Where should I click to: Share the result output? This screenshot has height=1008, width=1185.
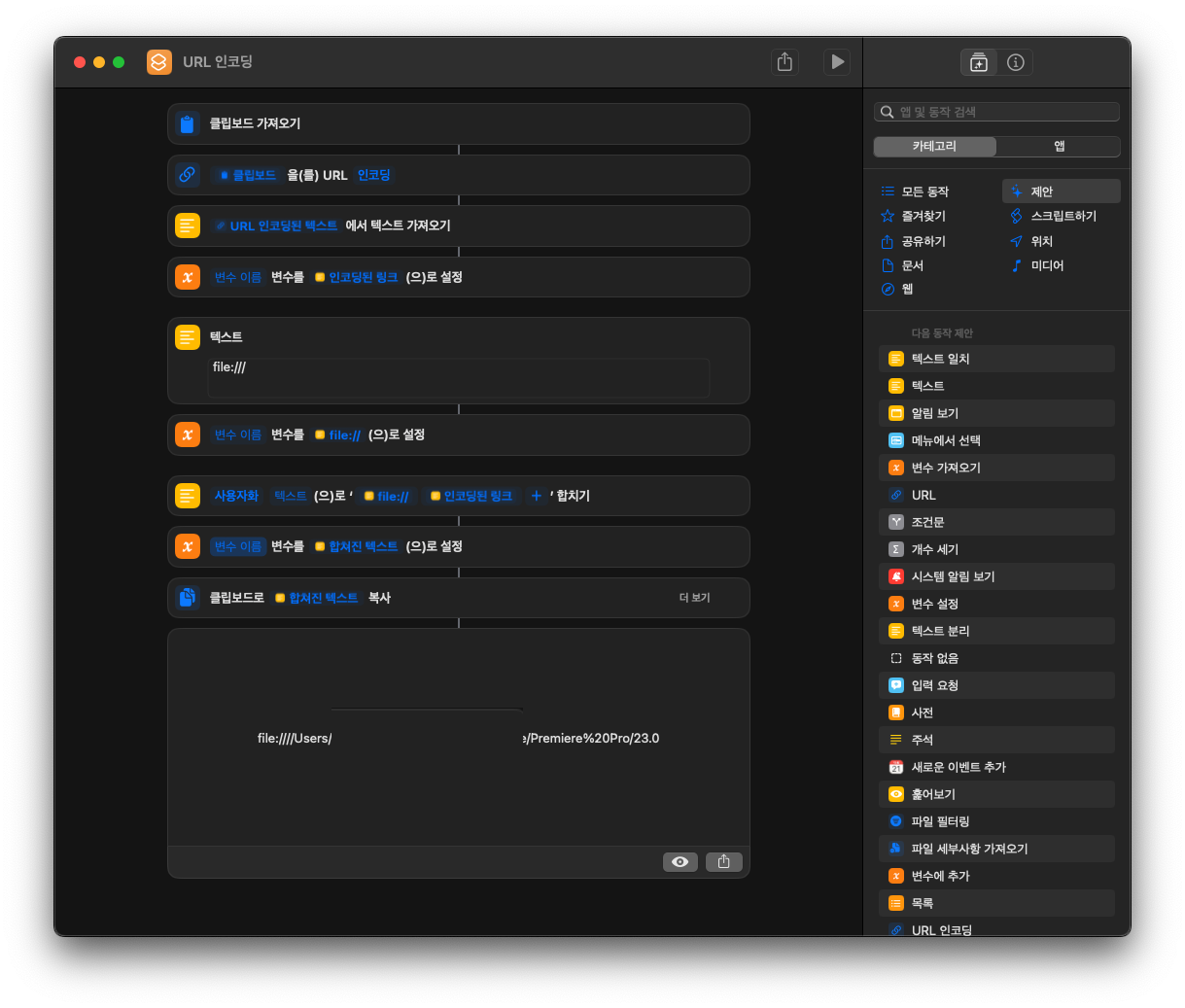724,862
